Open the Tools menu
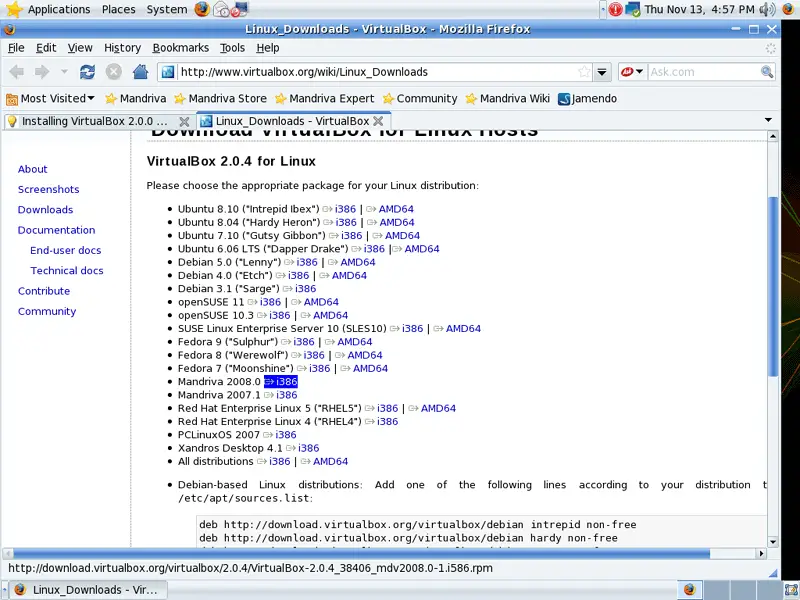This screenshot has height=600, width=800. 232,48
